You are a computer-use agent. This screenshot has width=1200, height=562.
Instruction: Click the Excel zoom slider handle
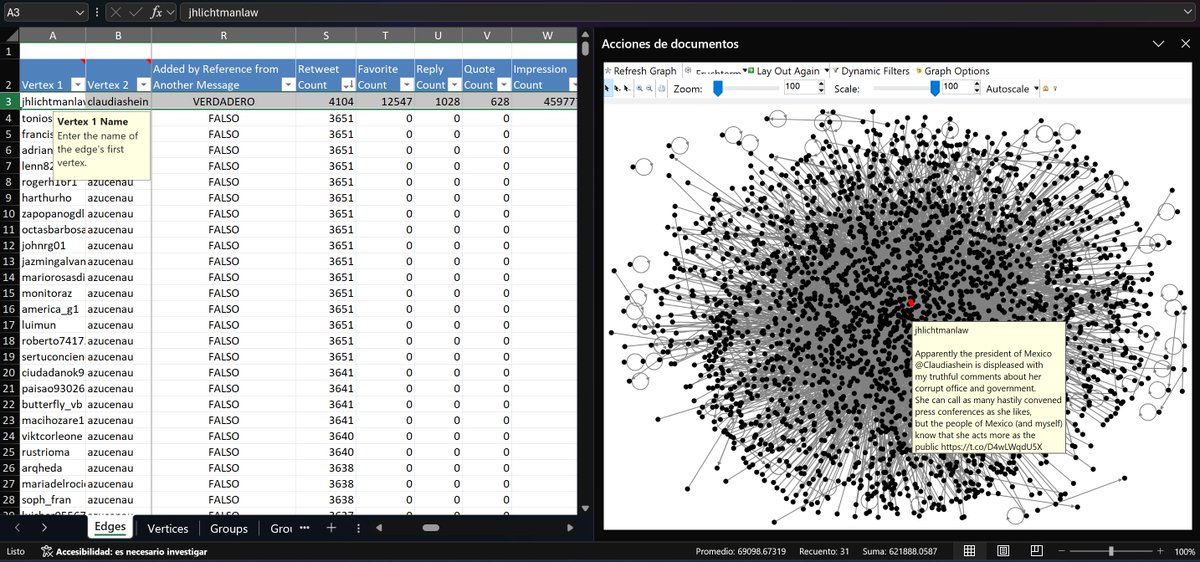[1112, 551]
